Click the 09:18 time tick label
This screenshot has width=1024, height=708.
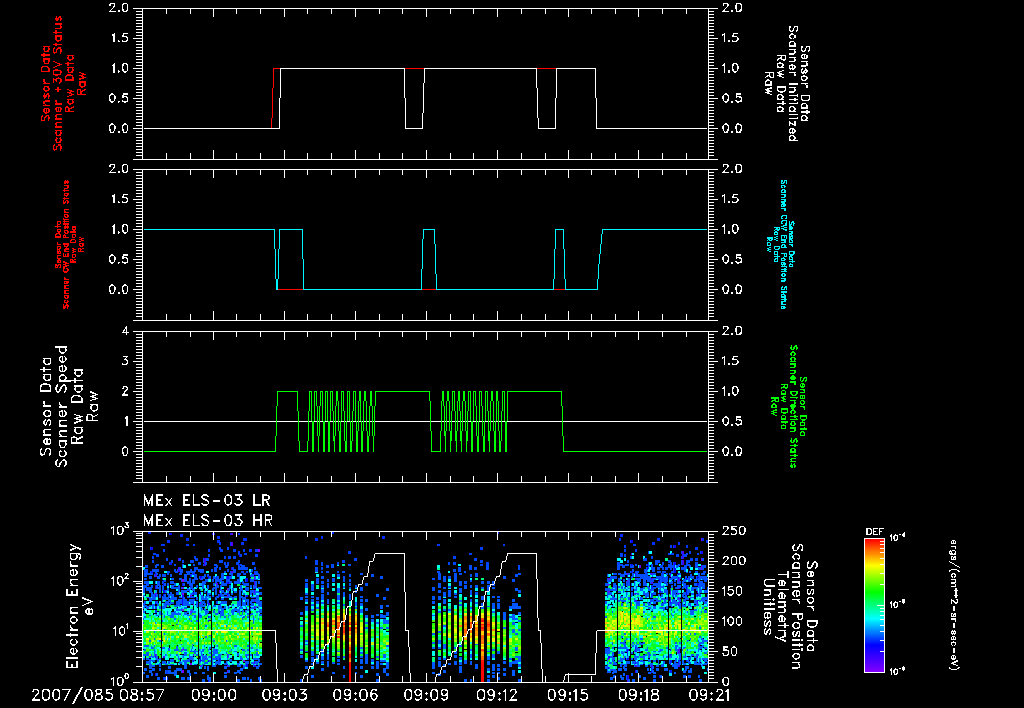639,696
